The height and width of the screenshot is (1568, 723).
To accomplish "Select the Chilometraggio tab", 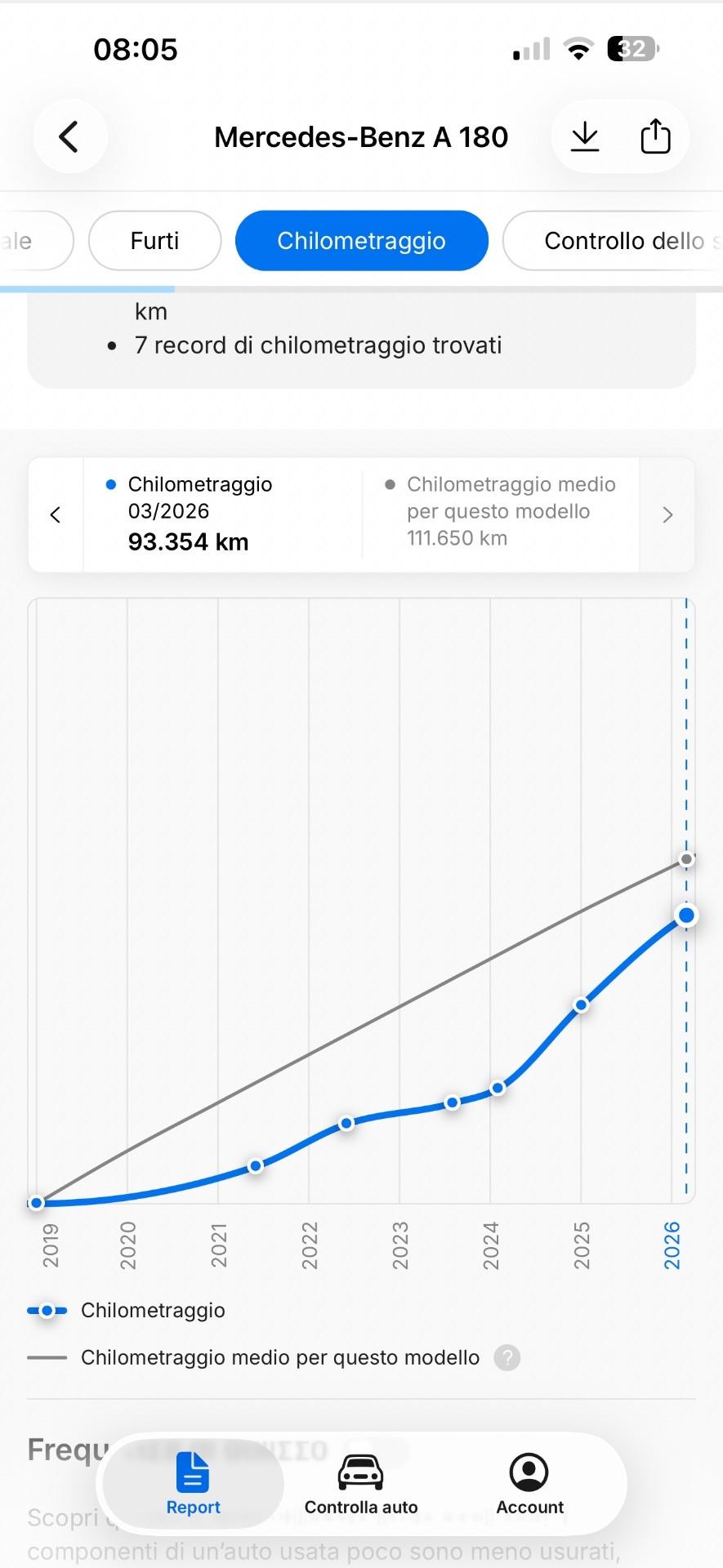I will tap(361, 241).
